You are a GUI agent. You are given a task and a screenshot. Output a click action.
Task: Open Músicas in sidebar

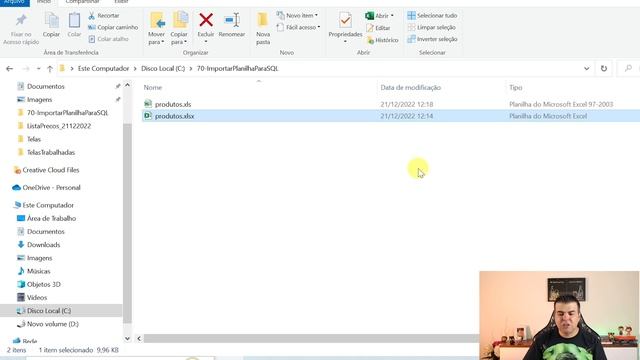[x=38, y=271]
